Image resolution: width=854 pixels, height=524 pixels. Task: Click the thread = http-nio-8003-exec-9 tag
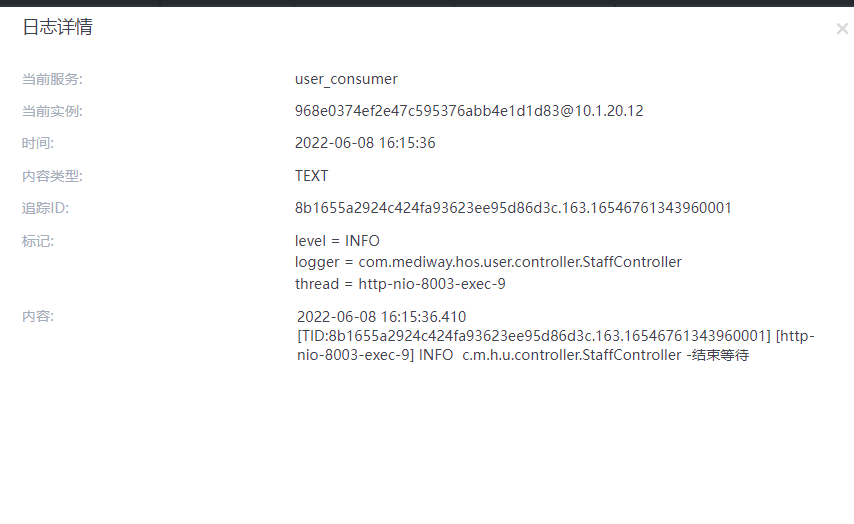pyautogui.click(x=400, y=284)
